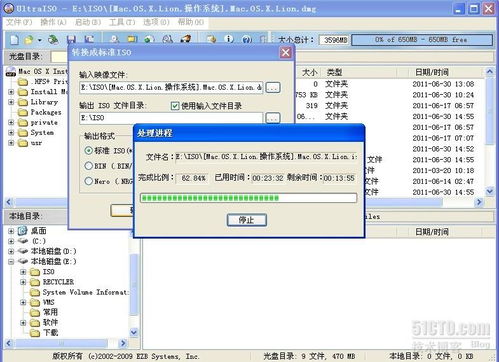Click the info (i) toolbar icon
This screenshot has width=499, height=362.
[229, 39]
